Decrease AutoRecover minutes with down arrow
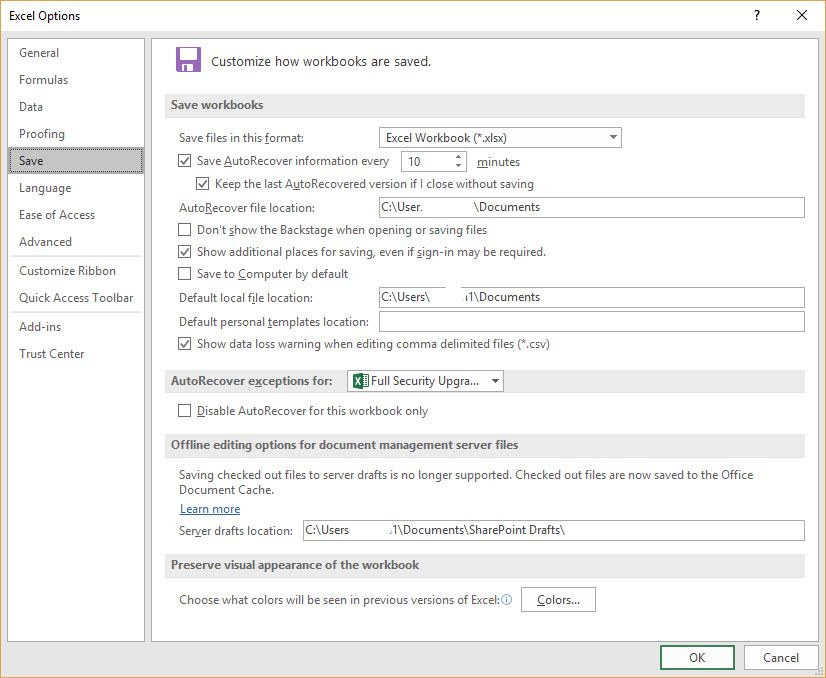This screenshot has width=826, height=678. pyautogui.click(x=459, y=166)
